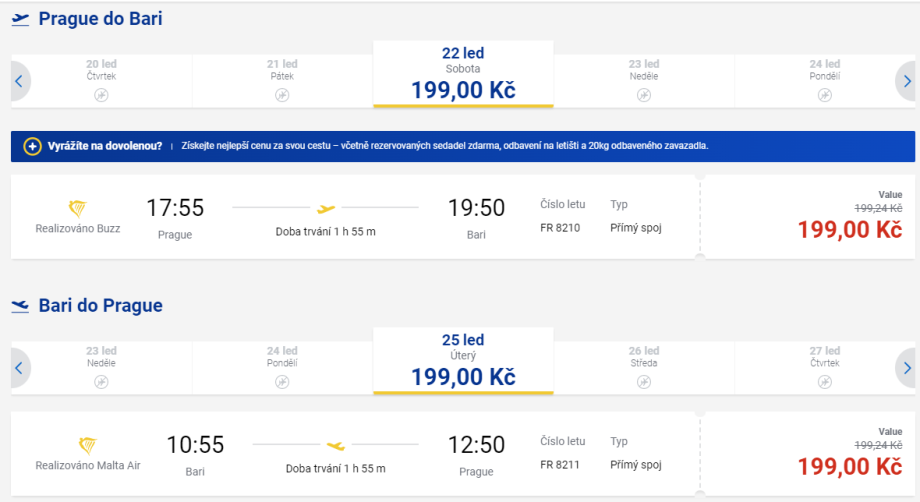Click the departing plane icon beside Prague do Bari
Screen dimensions: 920x502
click(x=20, y=19)
